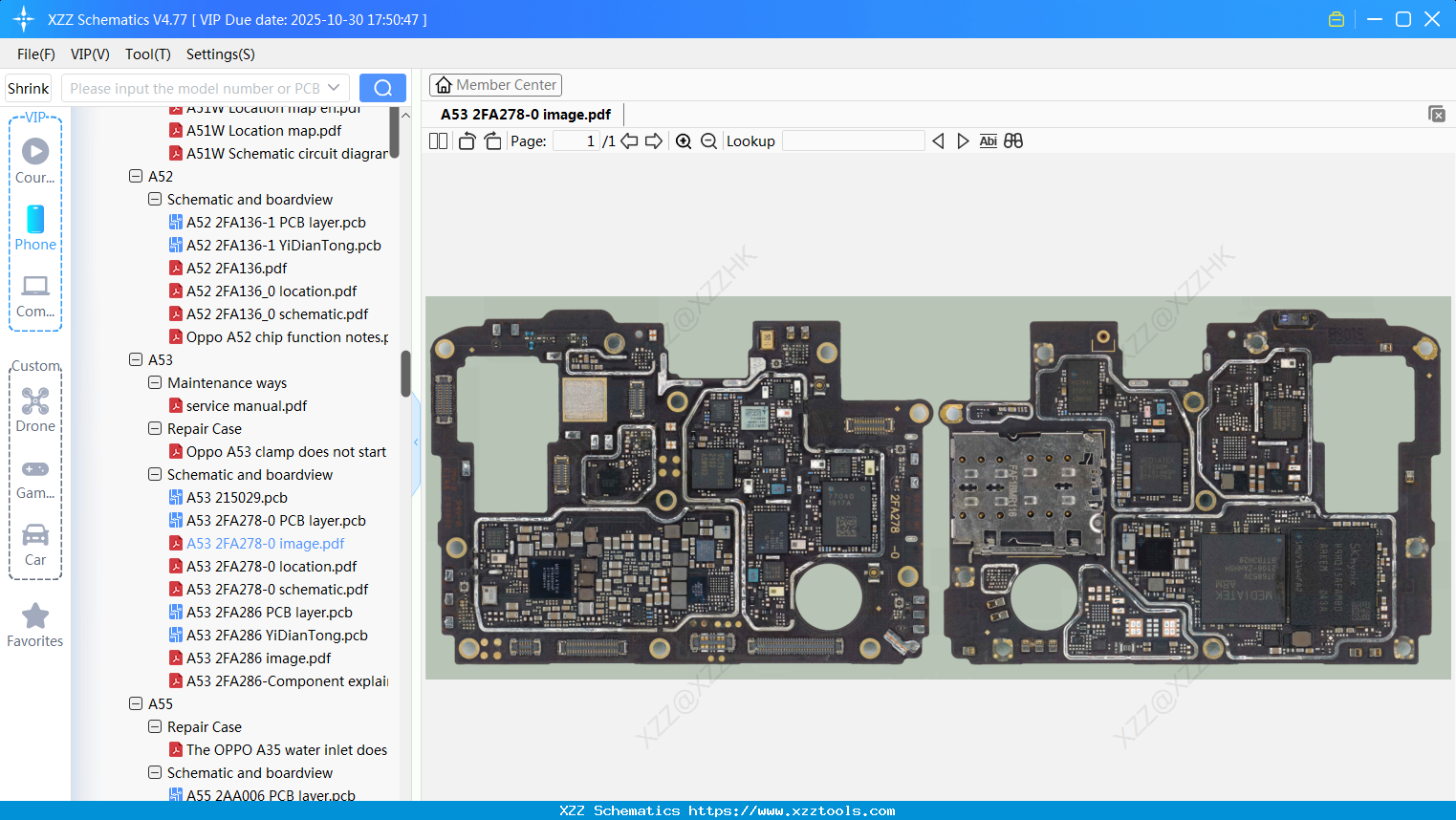Screen dimensions: 1456x820
Task: Open A53 2FA278-0 schematic.pdf file
Action: coord(276,590)
